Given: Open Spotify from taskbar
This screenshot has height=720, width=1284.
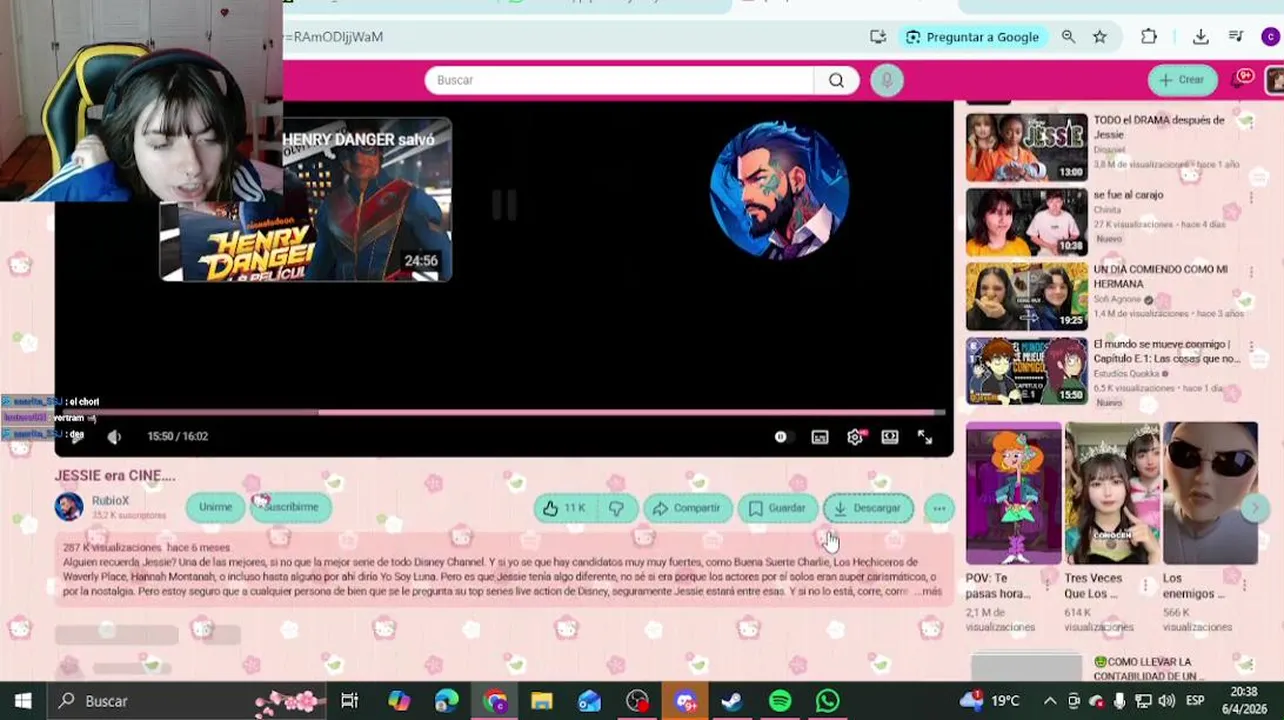Looking at the screenshot, I should click(780, 701).
